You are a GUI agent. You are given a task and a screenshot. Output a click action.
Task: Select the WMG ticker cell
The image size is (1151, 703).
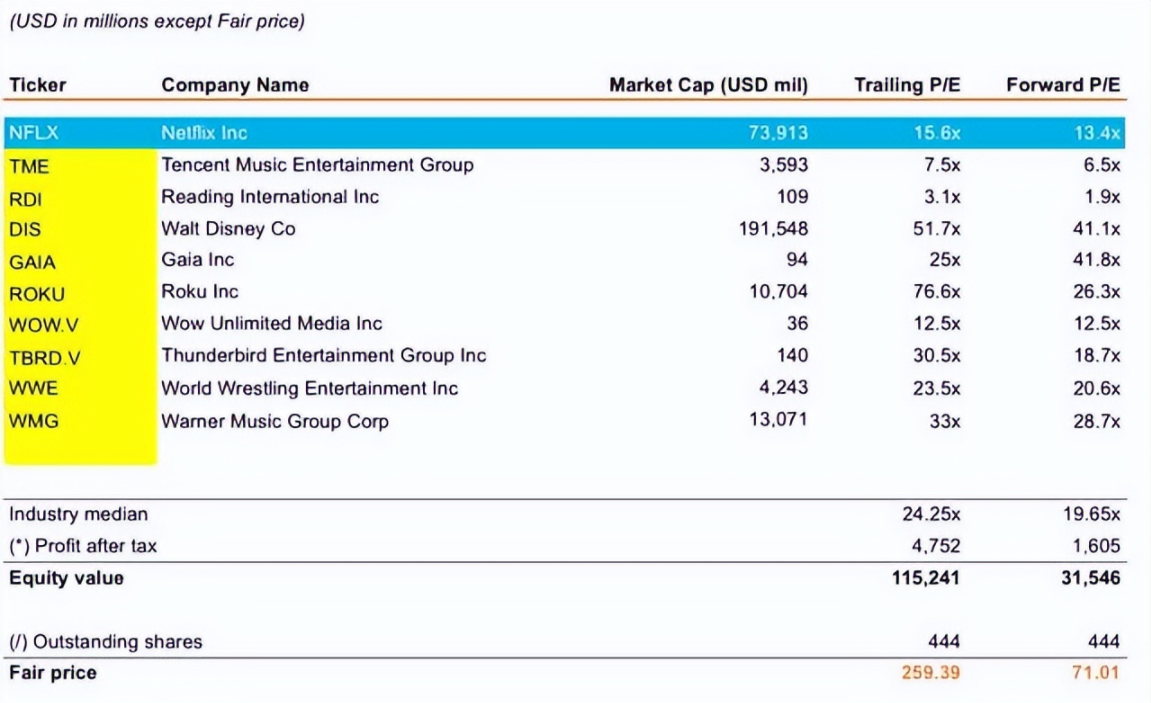[x=33, y=421]
